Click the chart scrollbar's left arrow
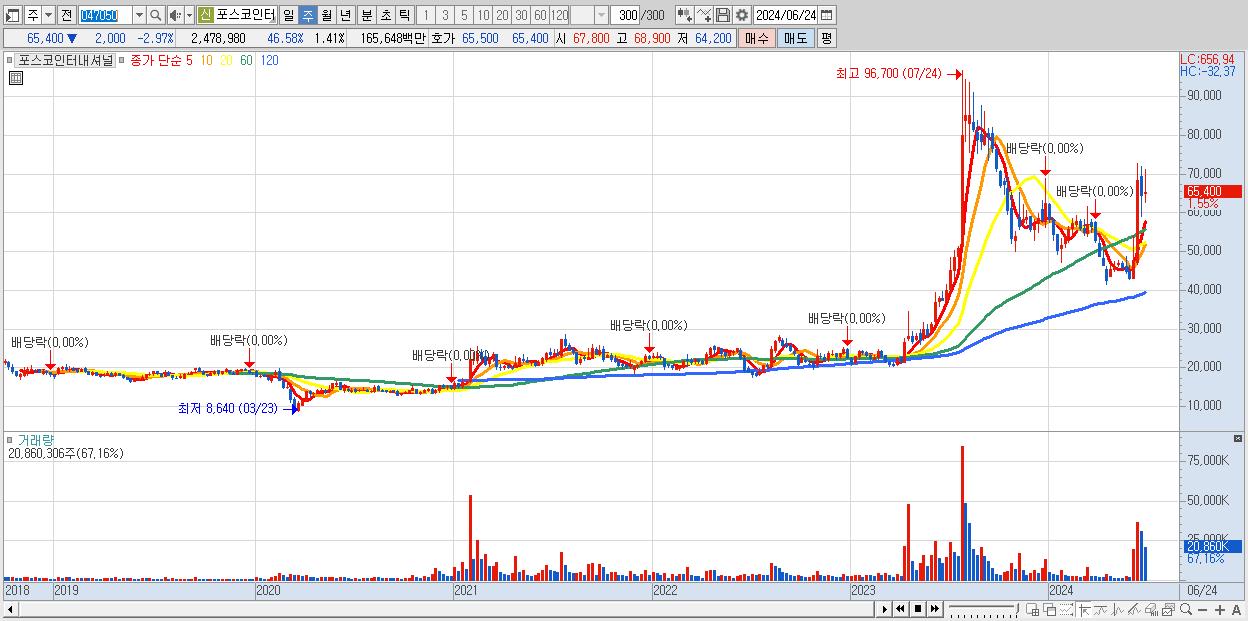Image resolution: width=1248 pixels, height=621 pixels. (x=9, y=609)
